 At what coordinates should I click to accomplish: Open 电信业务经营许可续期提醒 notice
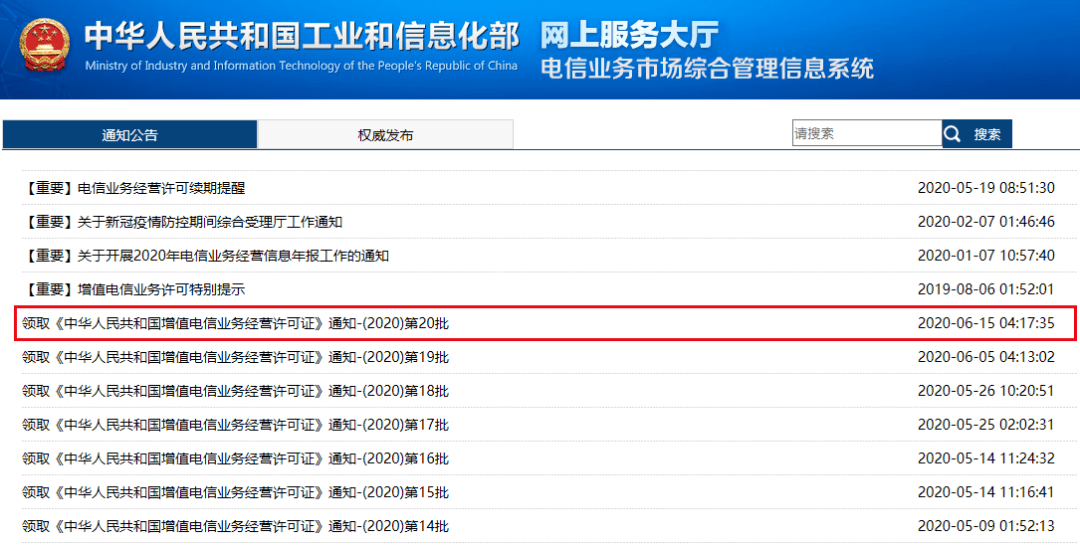click(x=134, y=188)
